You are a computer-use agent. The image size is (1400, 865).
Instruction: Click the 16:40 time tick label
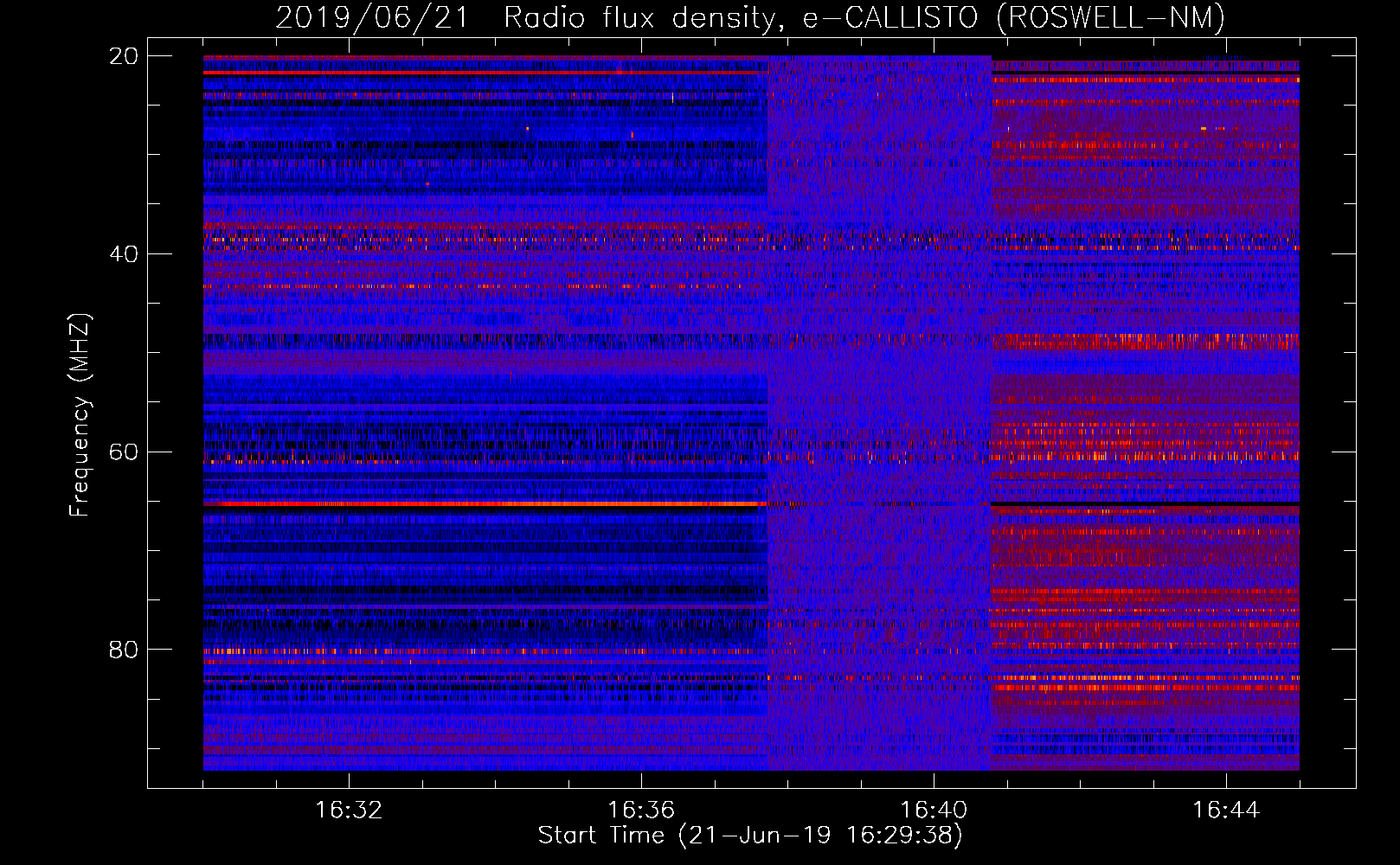[934, 811]
